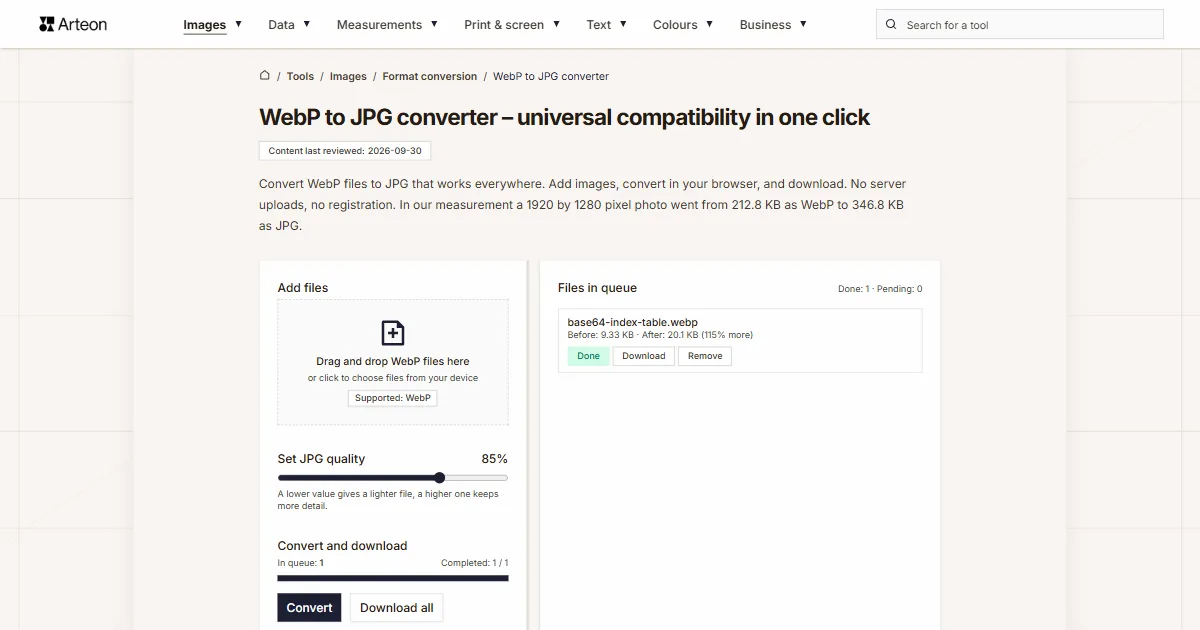This screenshot has height=630, width=1200.
Task: Open the Data menu
Action: [289, 25]
